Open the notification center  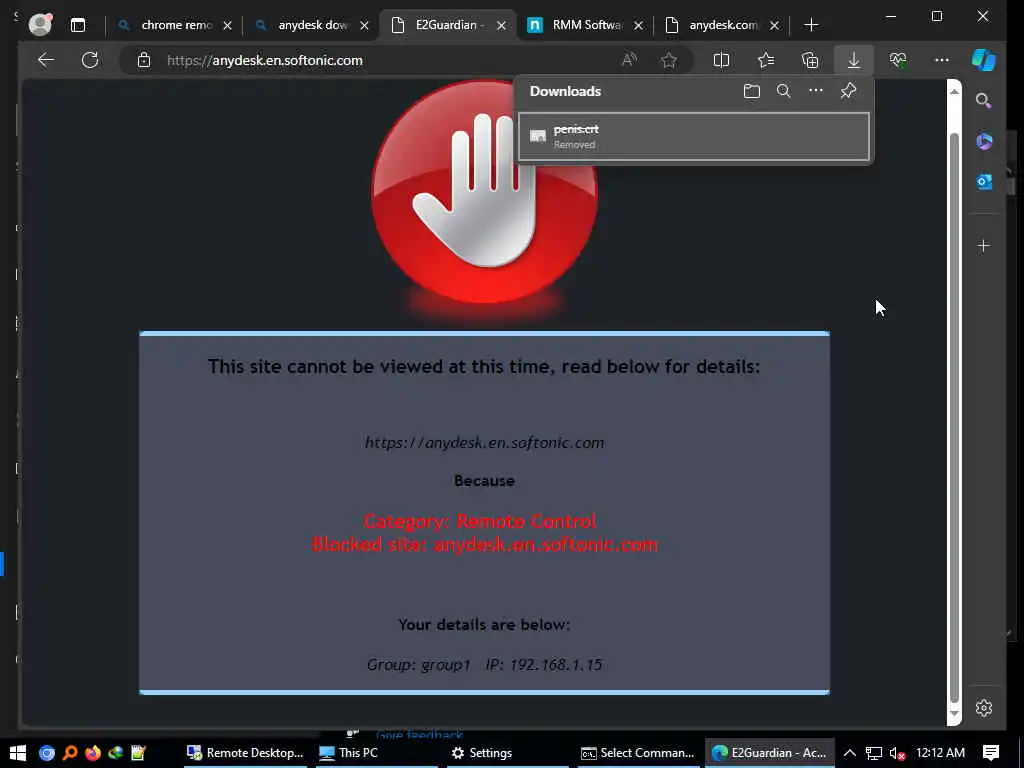point(991,753)
